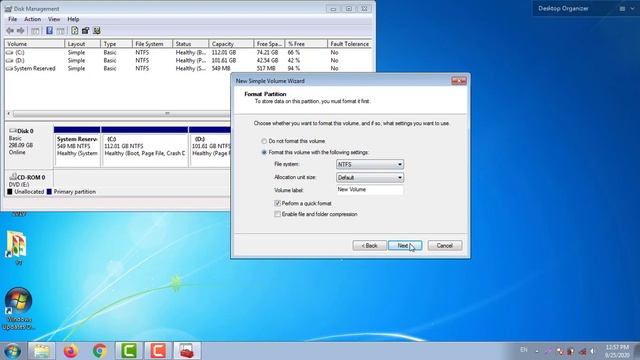Screen dimensions: 640x360
Task: Click the EN language indicator in tray
Action: (x=524, y=350)
